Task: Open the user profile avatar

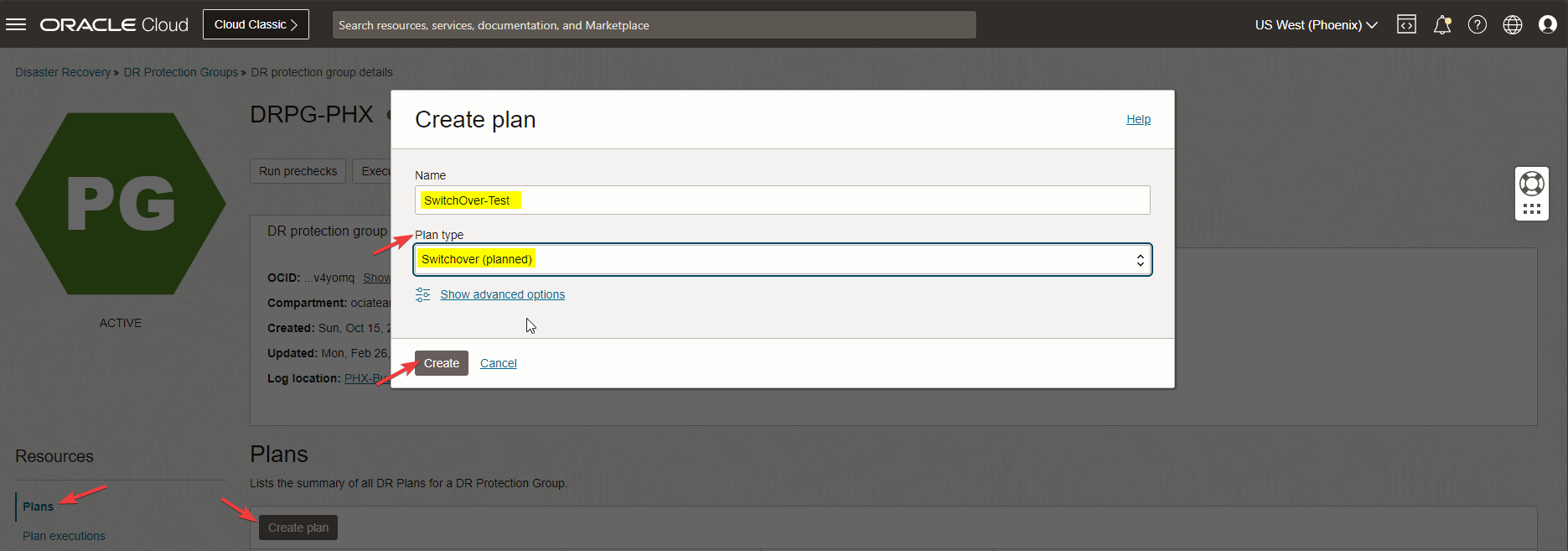Action: [x=1548, y=24]
